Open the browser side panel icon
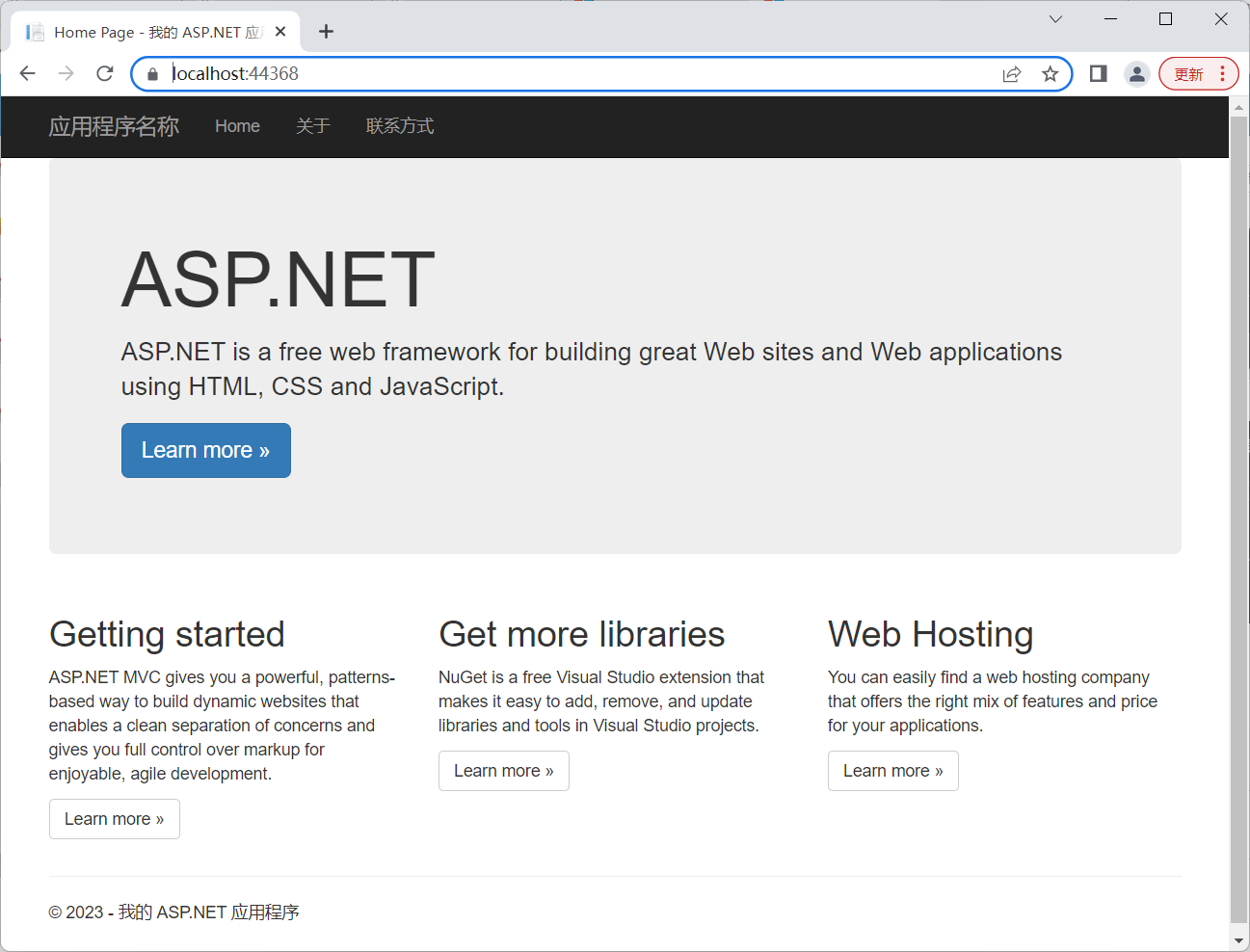 click(x=1098, y=73)
